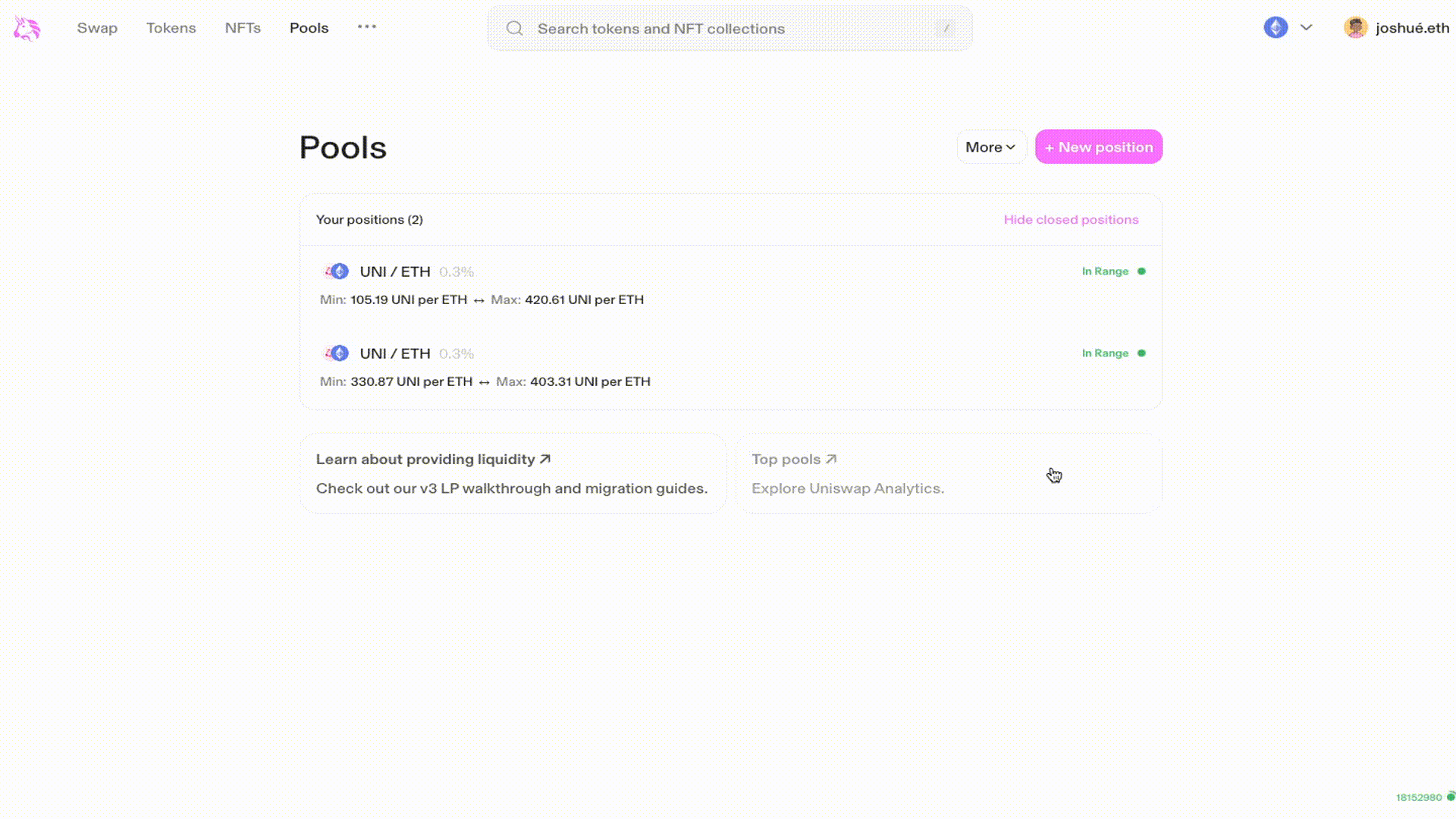Click Explore Uniswap Analytics text
This screenshot has height=819, width=1456.
(x=848, y=488)
